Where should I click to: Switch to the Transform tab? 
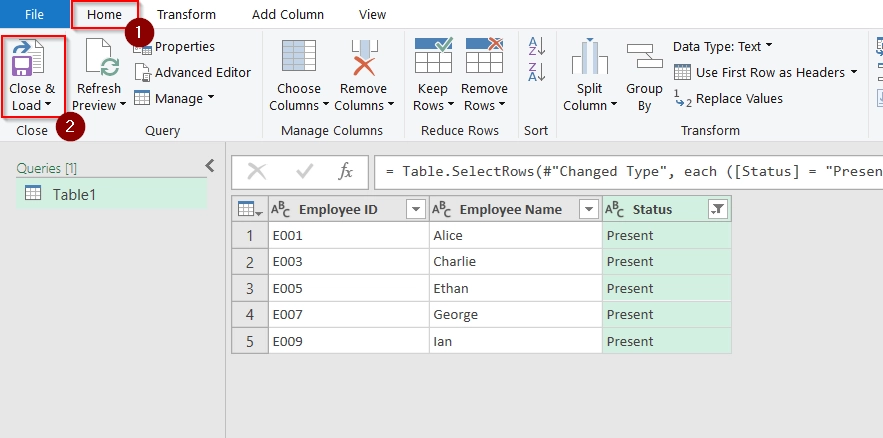[x=186, y=15]
